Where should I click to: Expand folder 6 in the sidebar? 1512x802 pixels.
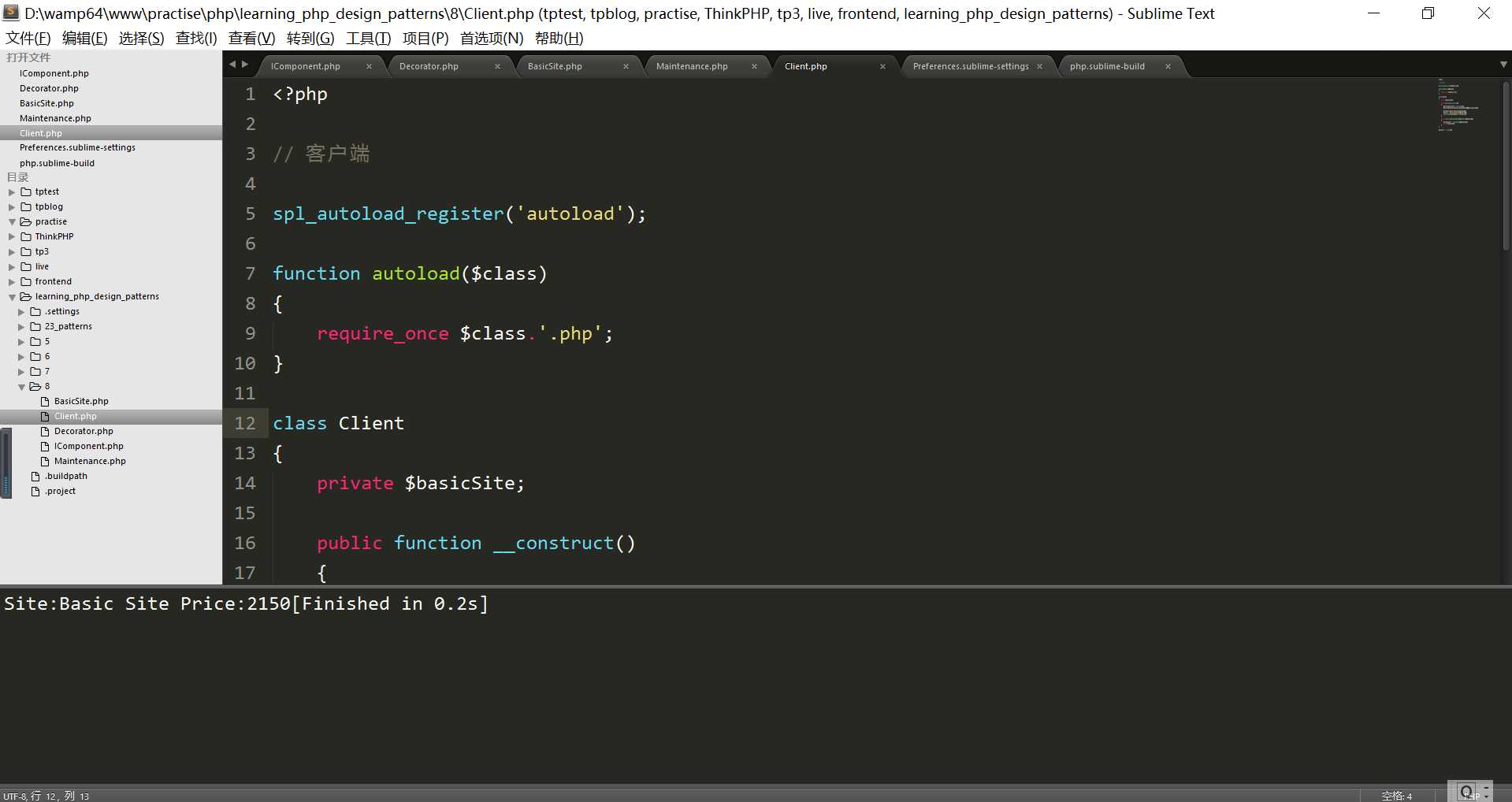pos(21,356)
